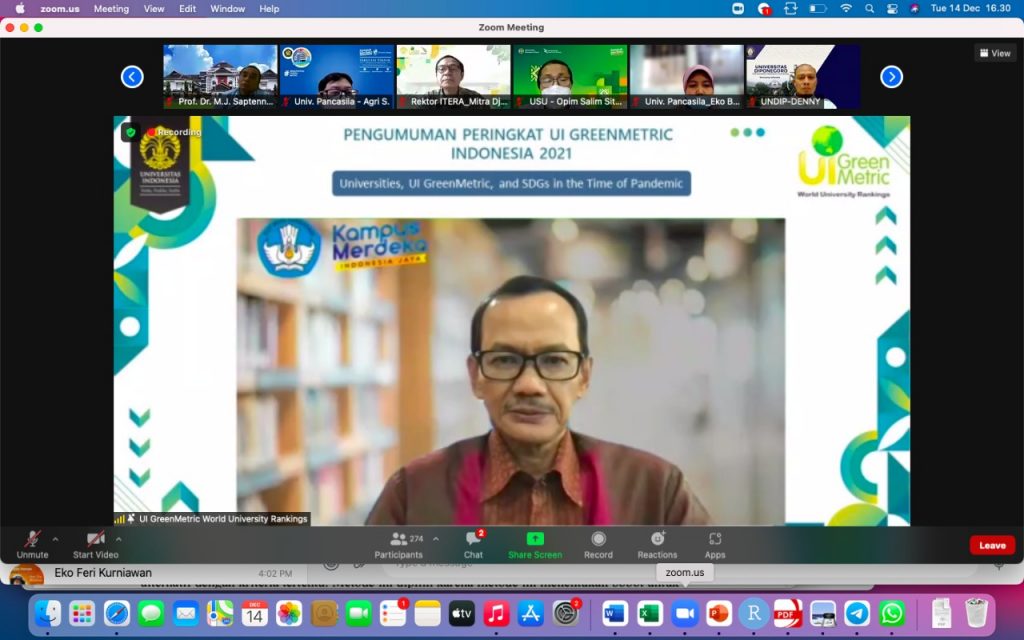
Task: Open Mail from the Dock
Action: tap(185, 613)
